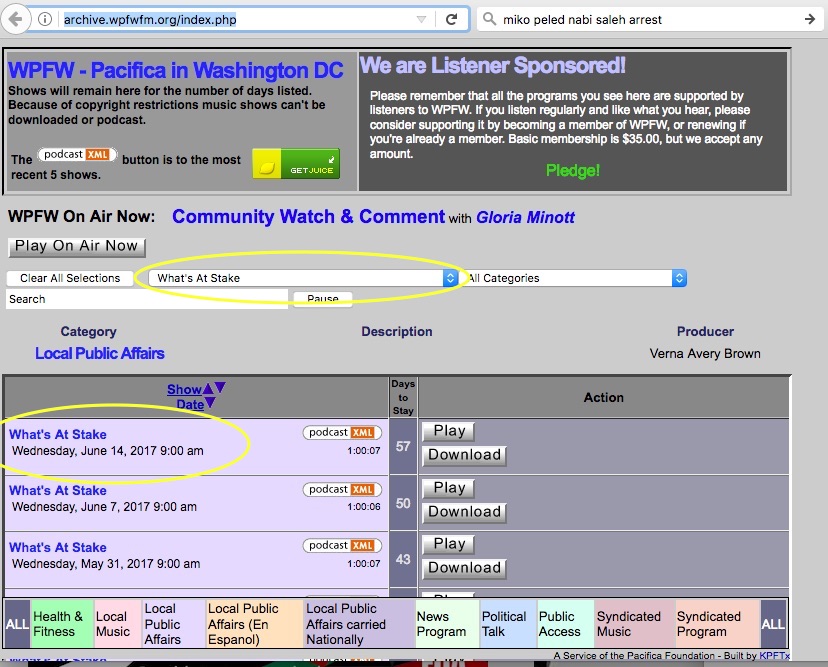Download the May 31, 2017 episode
The image size is (828, 667).
click(465, 568)
